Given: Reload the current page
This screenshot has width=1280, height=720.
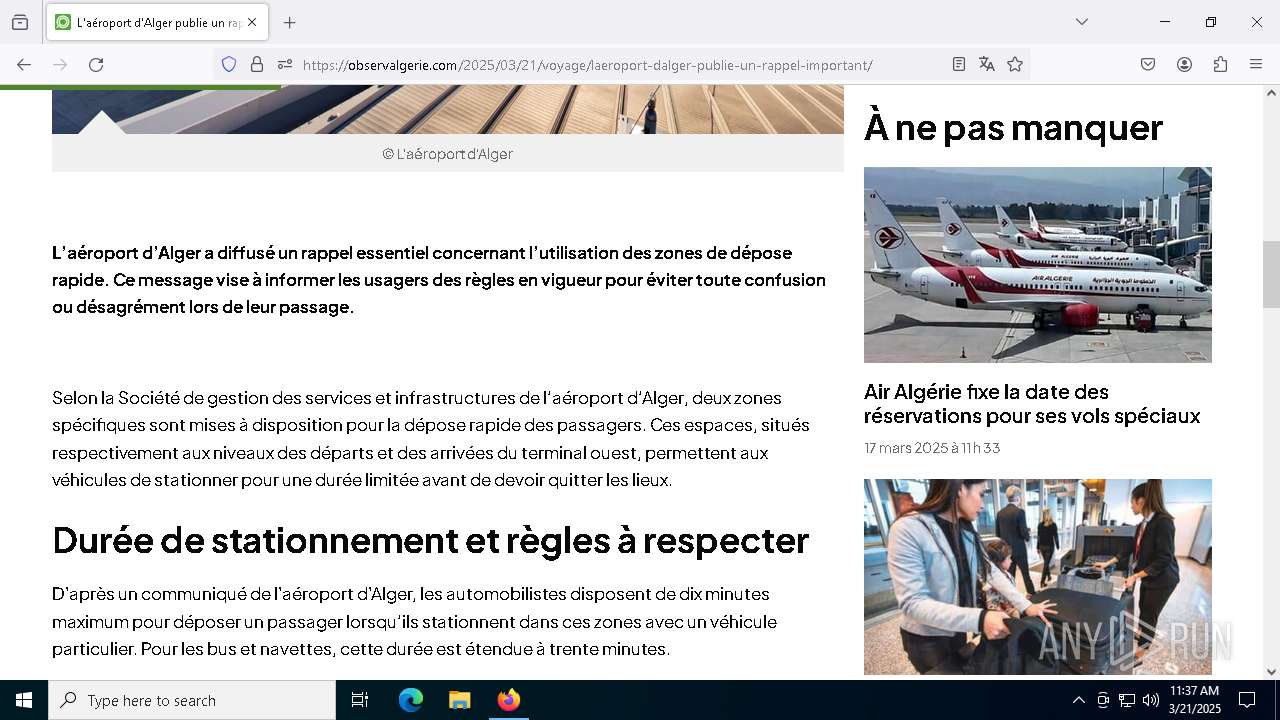Looking at the screenshot, I should click(x=96, y=65).
